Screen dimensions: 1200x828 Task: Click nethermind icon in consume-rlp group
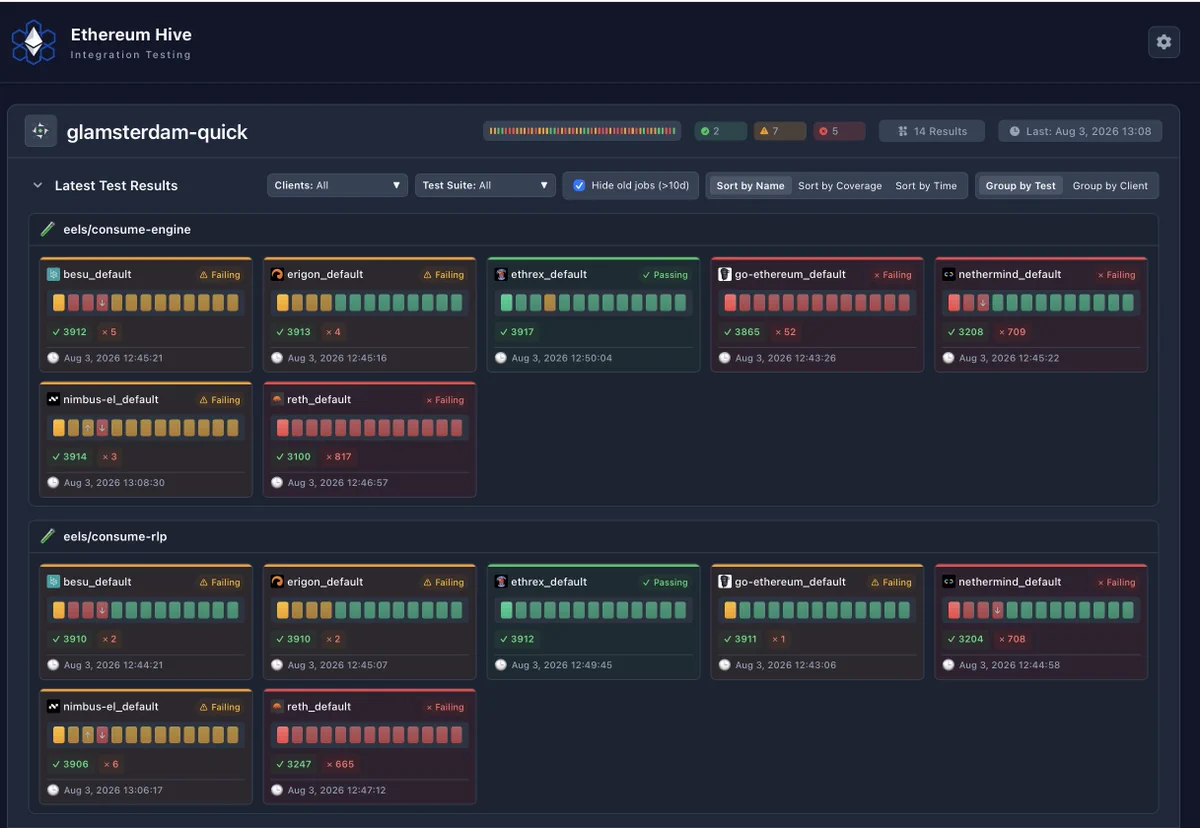click(x=949, y=581)
